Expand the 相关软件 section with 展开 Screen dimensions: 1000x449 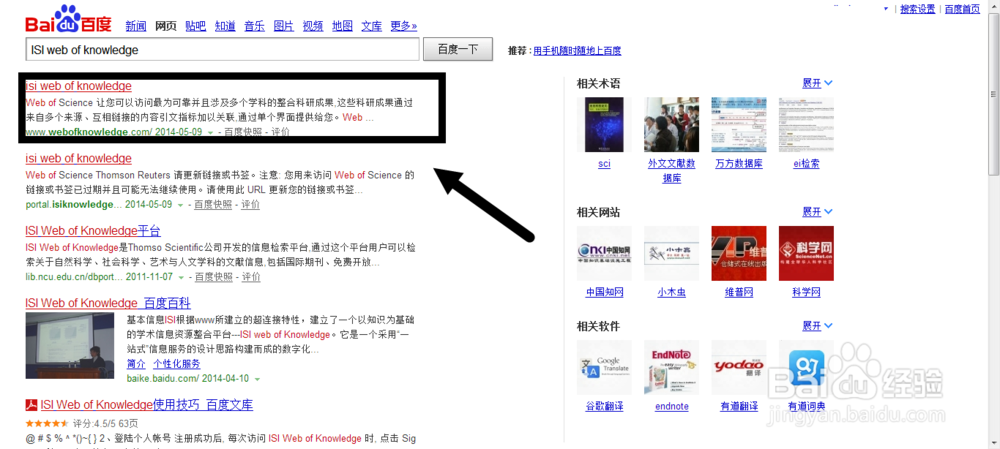click(818, 326)
